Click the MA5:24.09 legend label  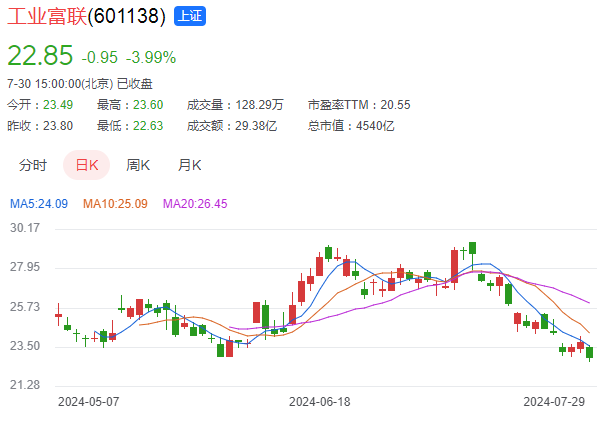tap(39, 204)
